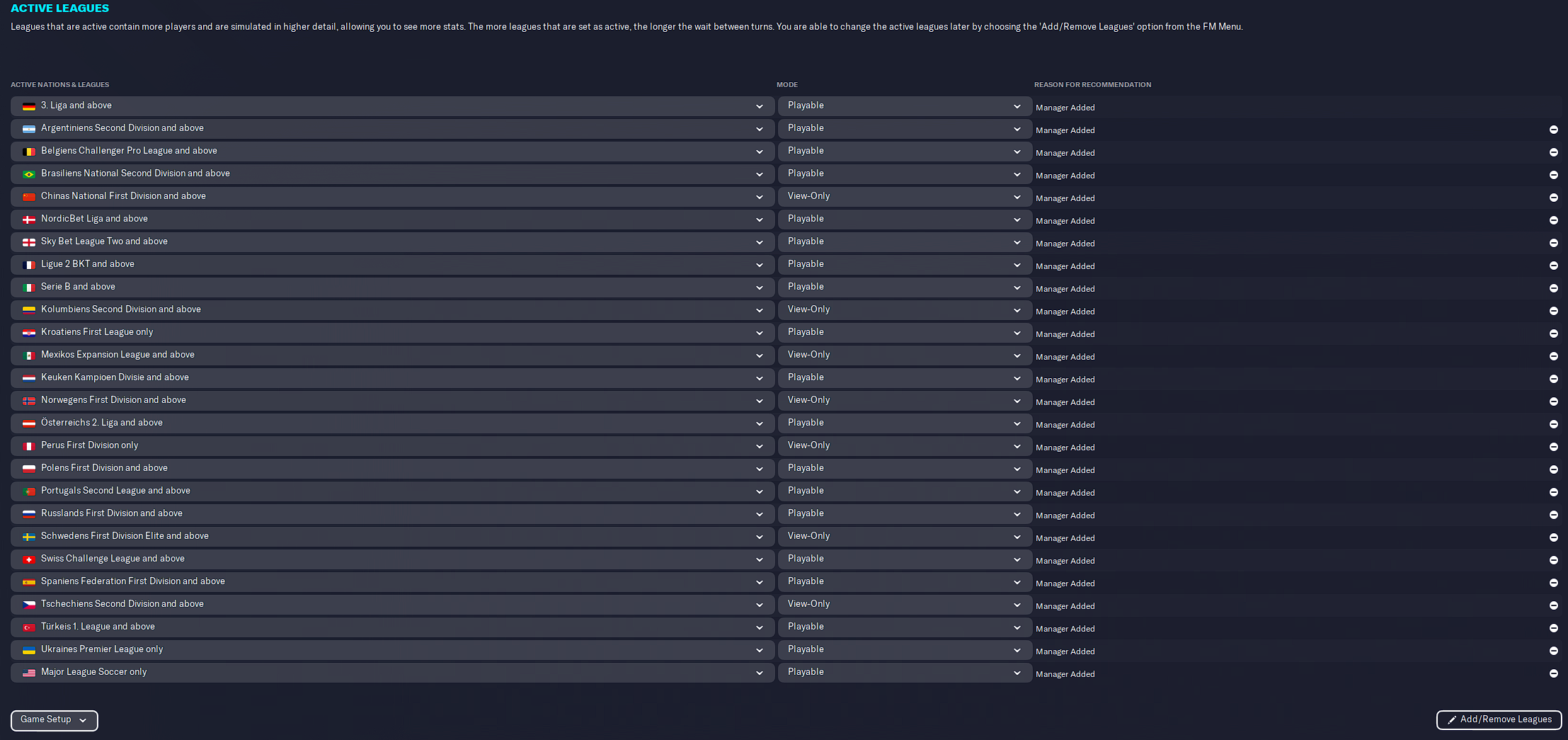This screenshot has height=740, width=1568.
Task: Expand Türkeis 1. League division selector
Action: pyautogui.click(x=759, y=627)
